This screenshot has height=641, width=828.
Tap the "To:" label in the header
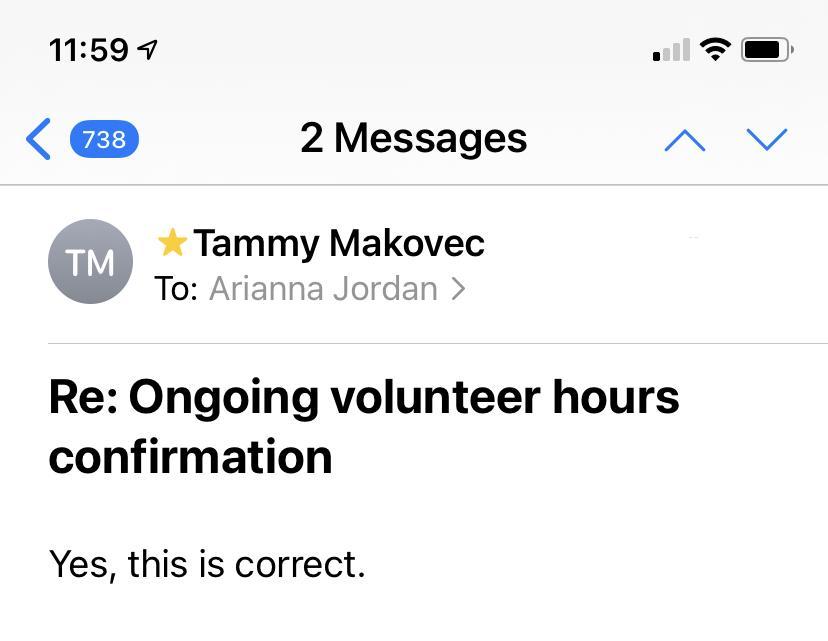coord(176,289)
